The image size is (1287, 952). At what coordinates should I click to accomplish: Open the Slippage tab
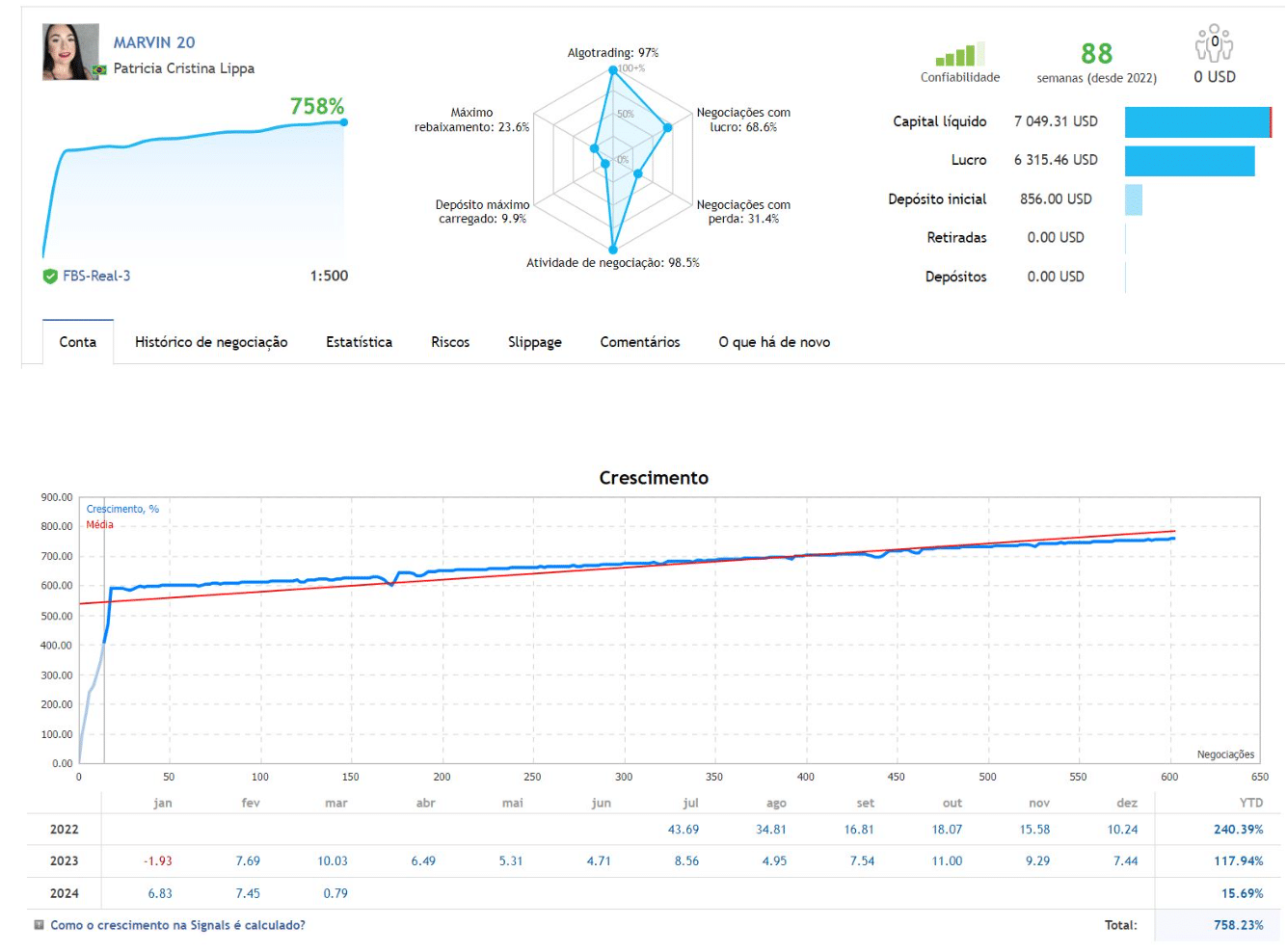(x=534, y=342)
